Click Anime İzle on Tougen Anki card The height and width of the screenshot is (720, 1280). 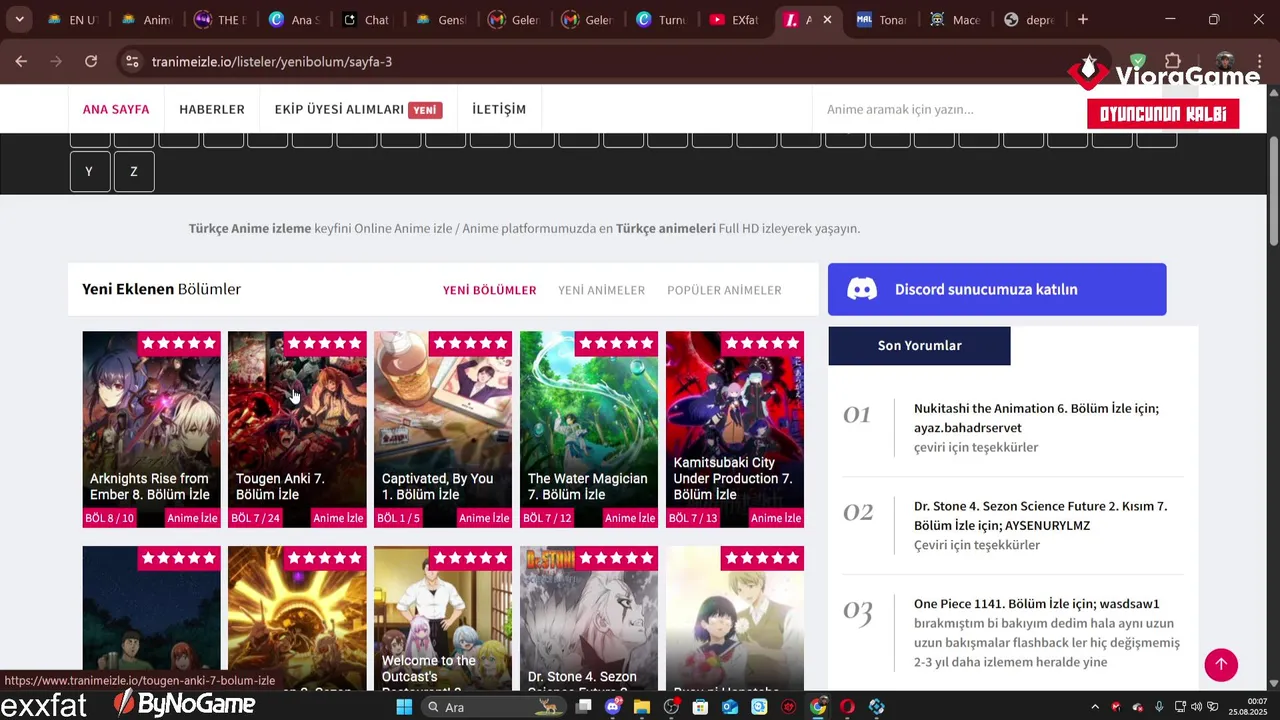click(x=338, y=518)
